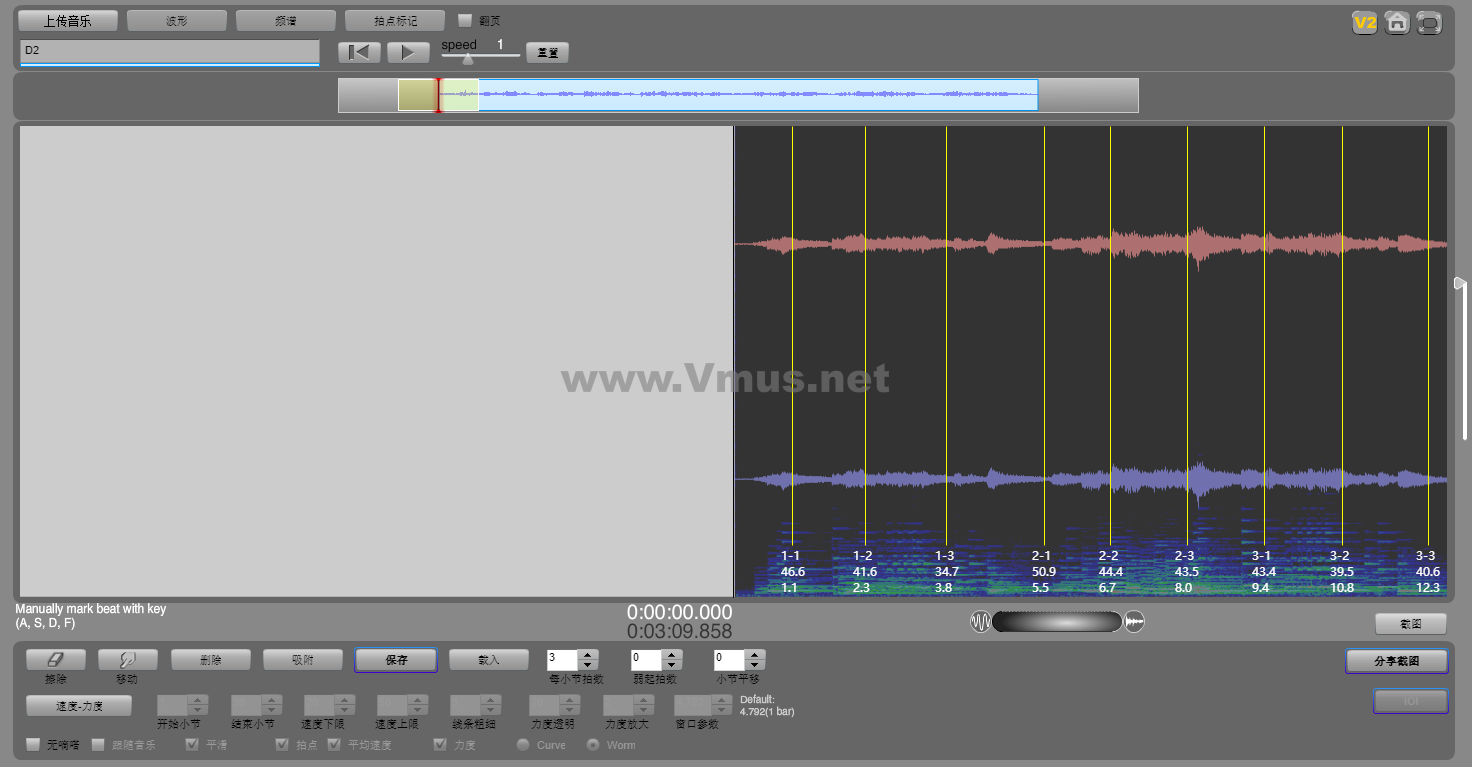Go to home via house icon
Image resolution: width=1472 pixels, height=767 pixels.
tap(1397, 23)
